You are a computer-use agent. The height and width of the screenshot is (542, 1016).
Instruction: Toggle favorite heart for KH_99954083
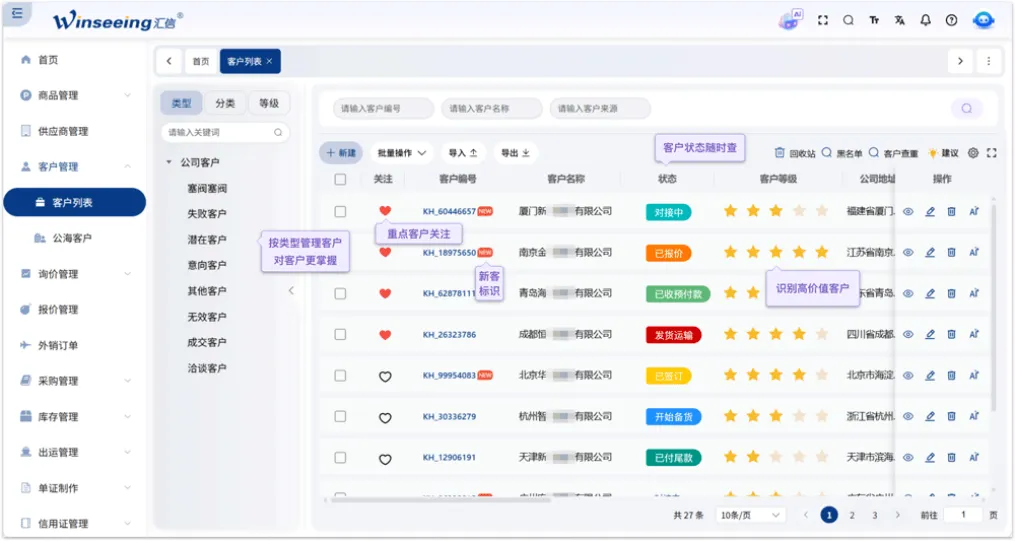pyautogui.click(x=385, y=376)
